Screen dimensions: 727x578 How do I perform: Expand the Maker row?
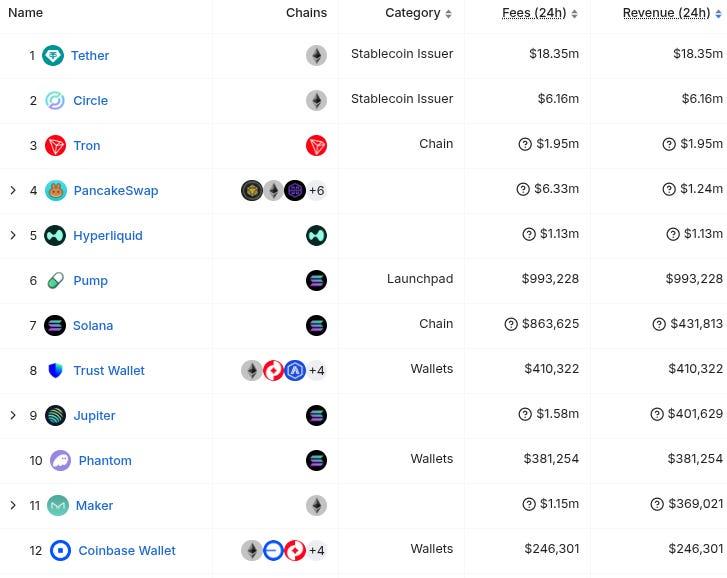coord(13,506)
